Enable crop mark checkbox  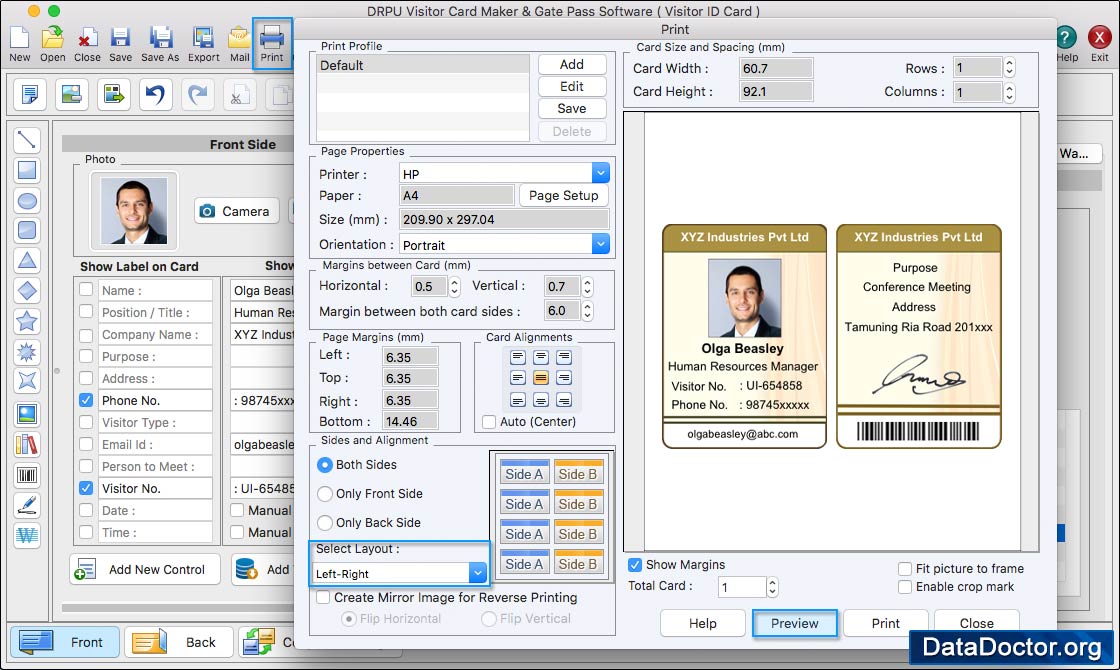[x=904, y=586]
